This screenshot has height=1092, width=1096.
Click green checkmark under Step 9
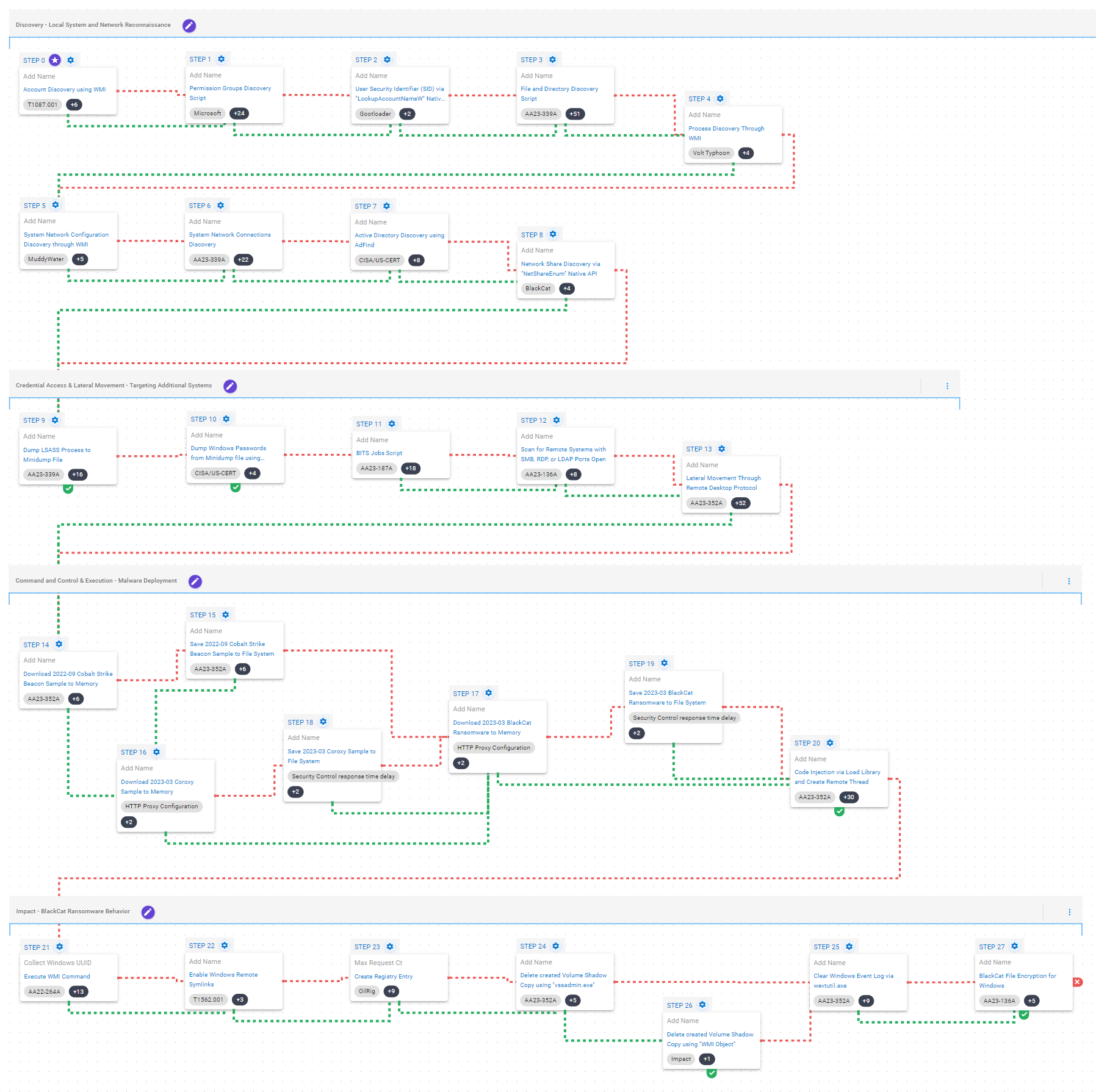click(68, 489)
